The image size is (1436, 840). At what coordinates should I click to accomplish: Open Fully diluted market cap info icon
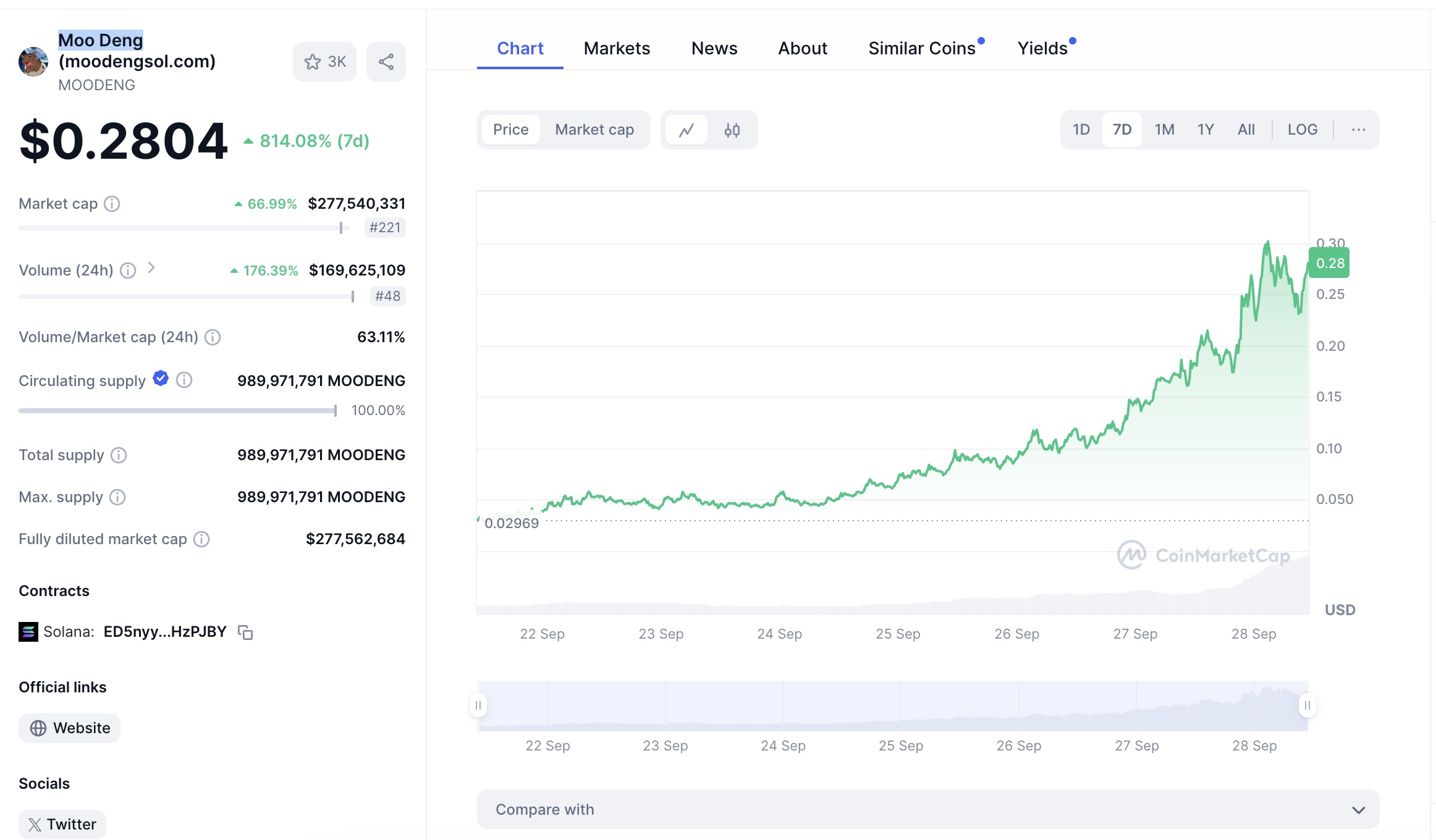click(201, 539)
